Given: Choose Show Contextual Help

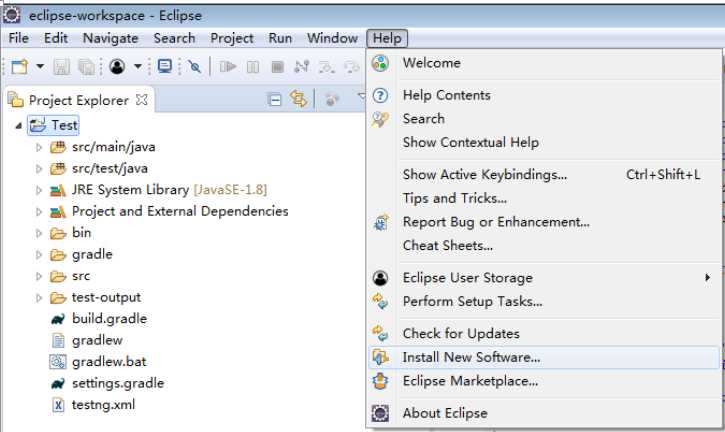Looking at the screenshot, I should pyautogui.click(x=544, y=142).
